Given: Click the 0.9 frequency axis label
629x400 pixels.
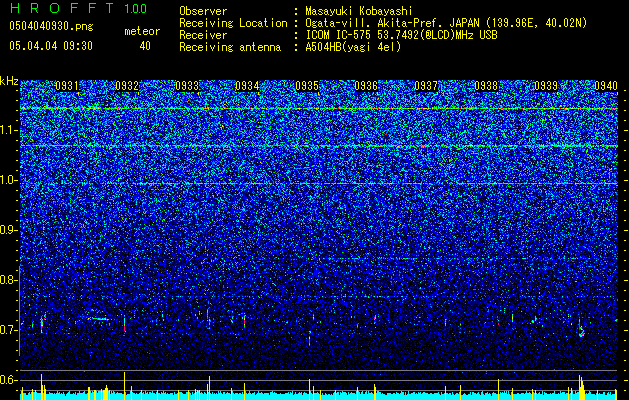Looking at the screenshot, I should 9,230.
